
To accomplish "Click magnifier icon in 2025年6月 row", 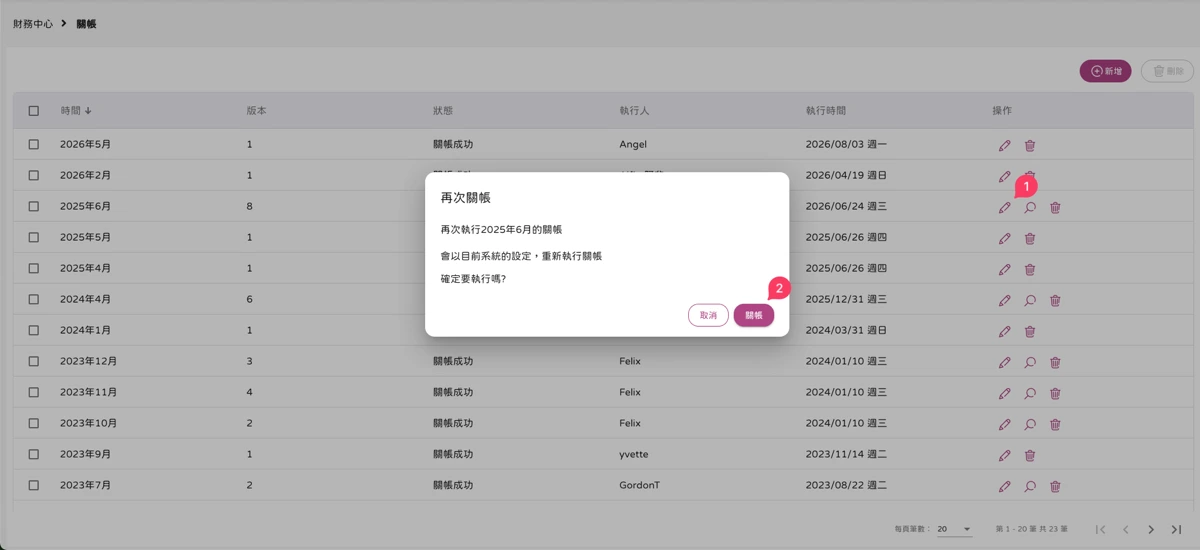I will 1030,207.
